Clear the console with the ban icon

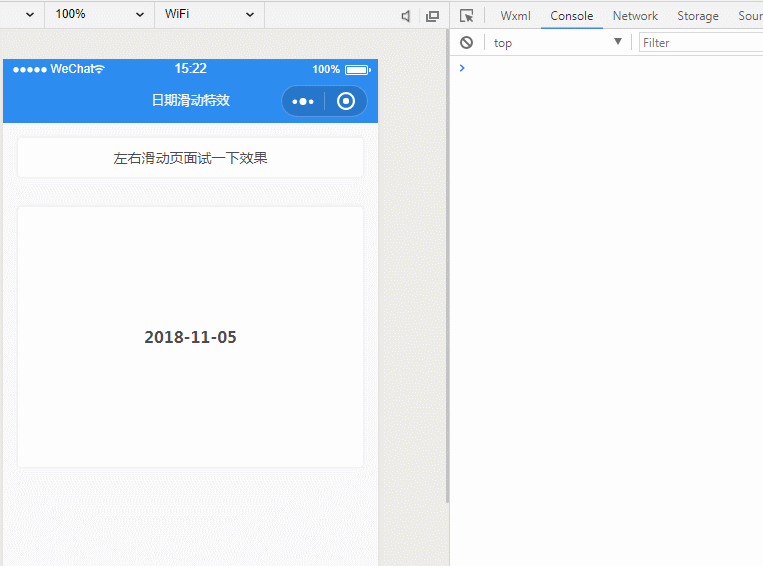(x=466, y=42)
